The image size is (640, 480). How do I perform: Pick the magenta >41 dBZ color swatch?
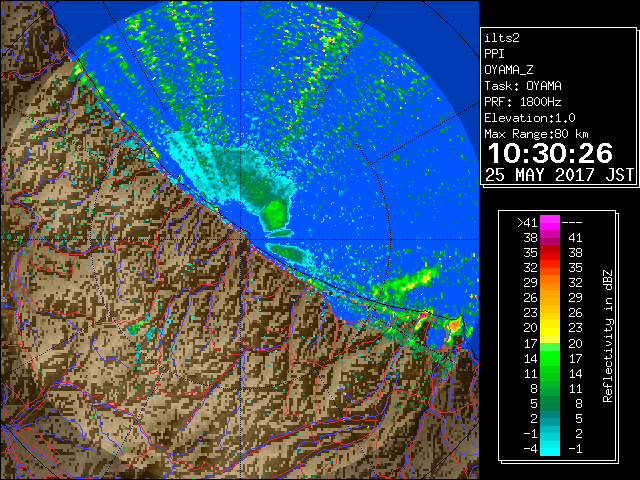(x=550, y=223)
